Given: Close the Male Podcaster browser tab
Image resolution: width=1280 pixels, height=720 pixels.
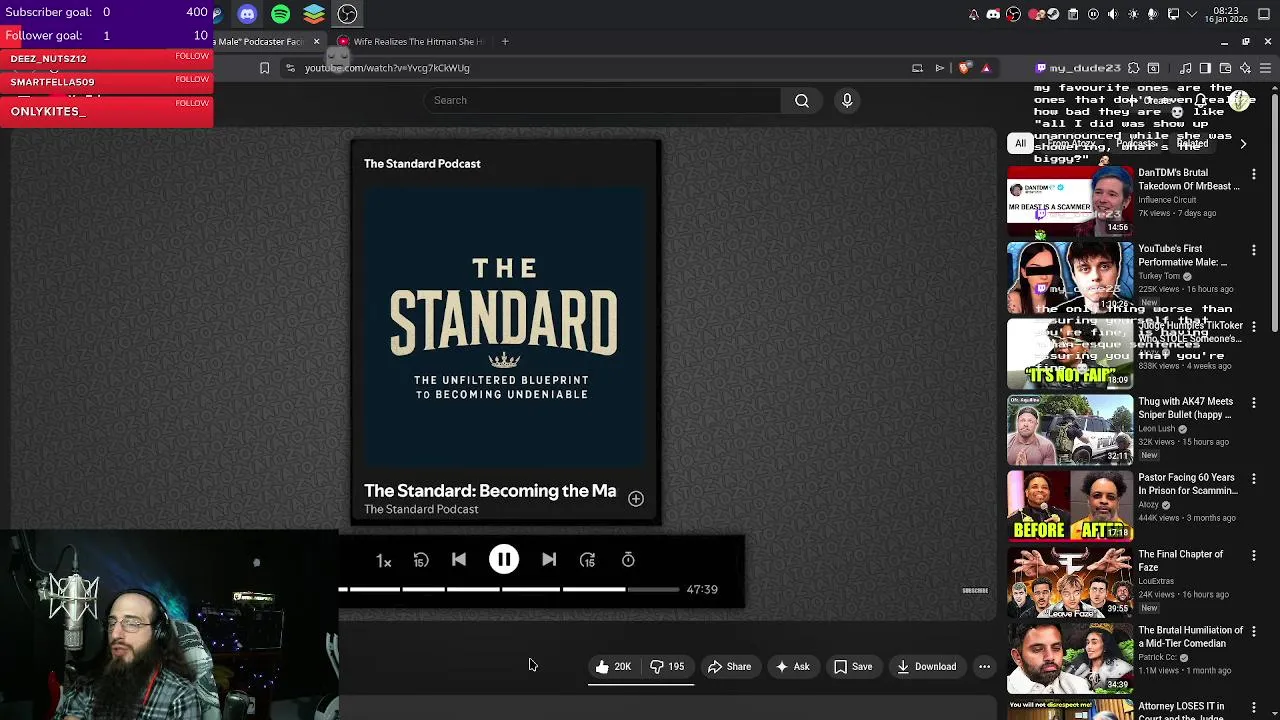Looking at the screenshot, I should click(x=316, y=42).
